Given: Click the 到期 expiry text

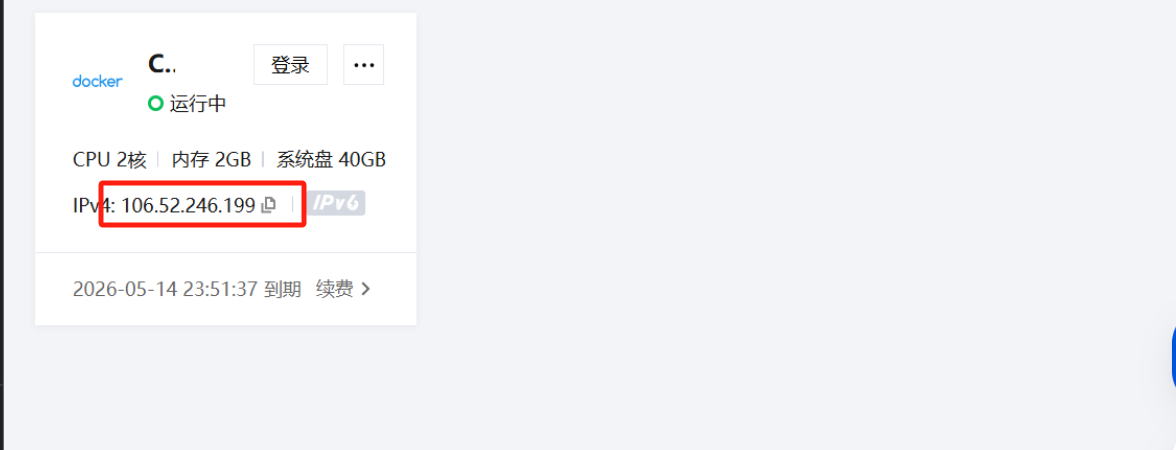Looking at the screenshot, I should [x=283, y=289].
